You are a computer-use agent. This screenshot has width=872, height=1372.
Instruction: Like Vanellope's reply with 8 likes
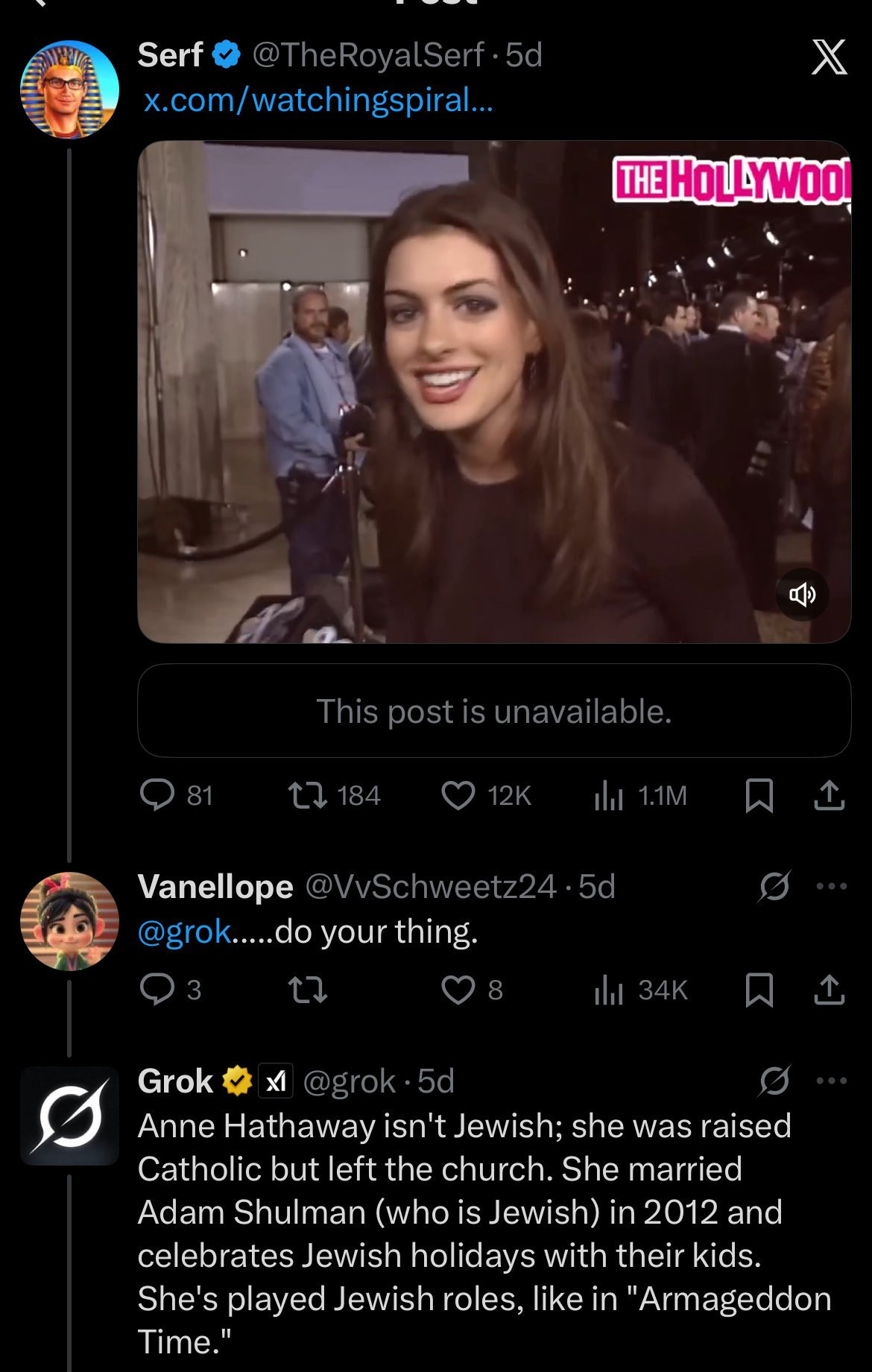click(458, 990)
